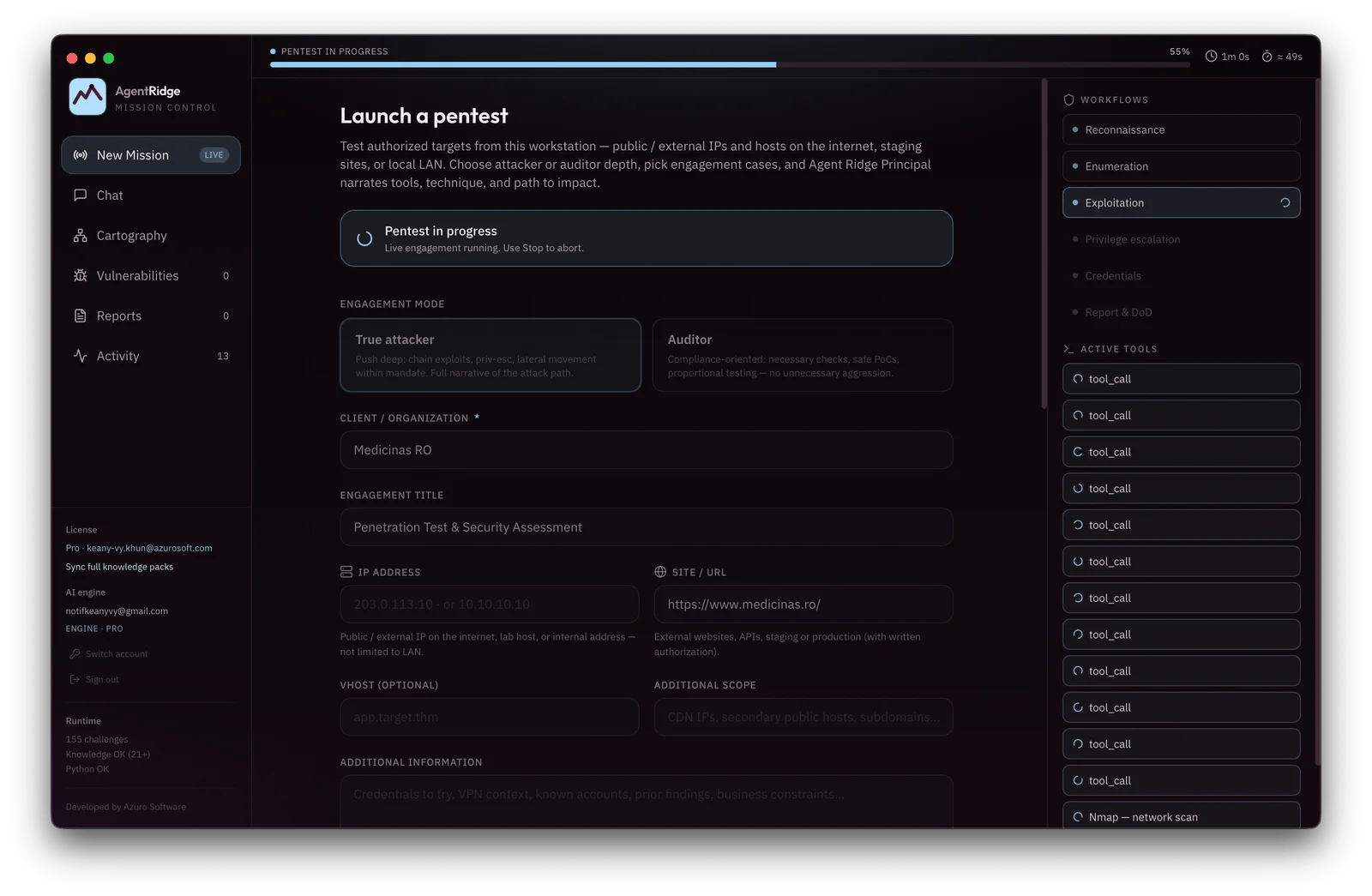1372x896 pixels.
Task: Click the Sign out arrow icon
Action: (x=75, y=680)
